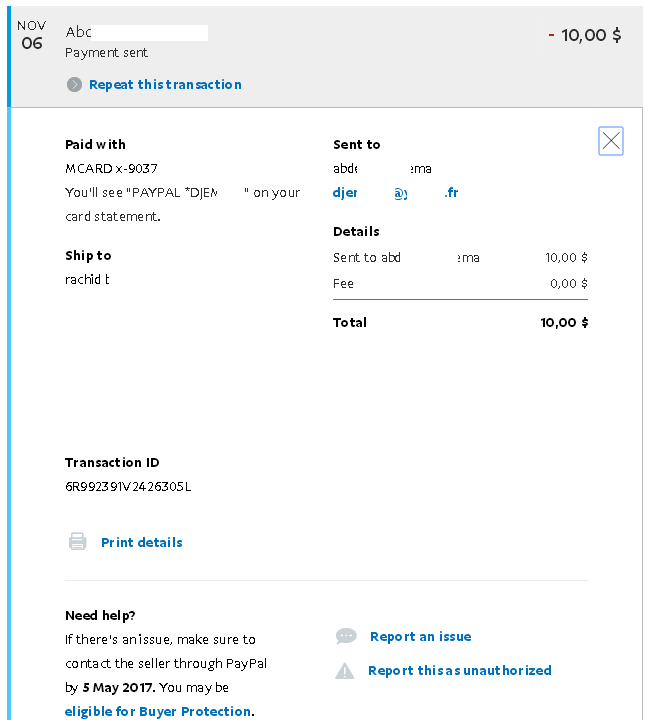Click the recipient's email address link
Screen dimensions: 651x720
(x=395, y=193)
